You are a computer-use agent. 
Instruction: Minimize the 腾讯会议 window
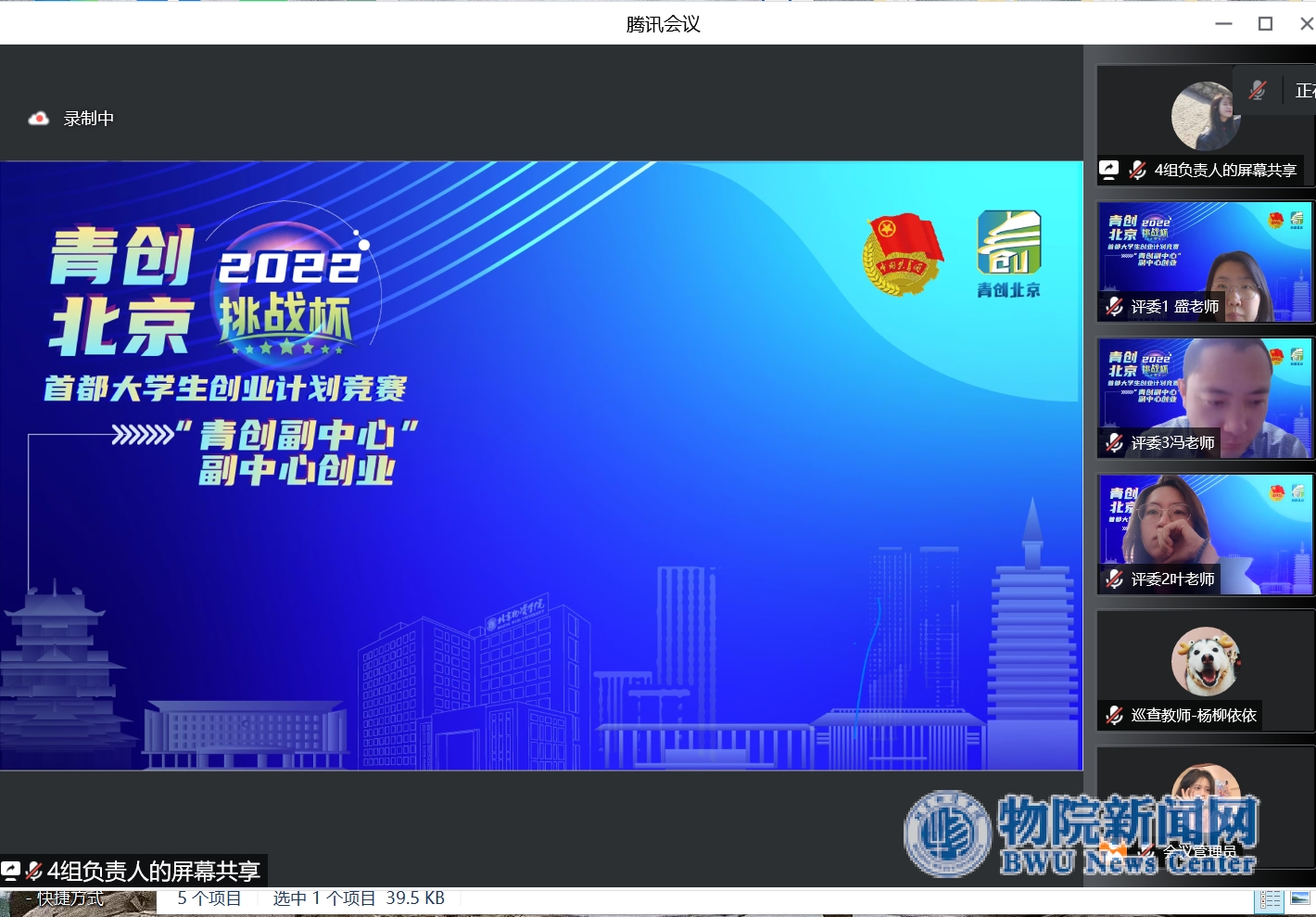tap(1224, 24)
